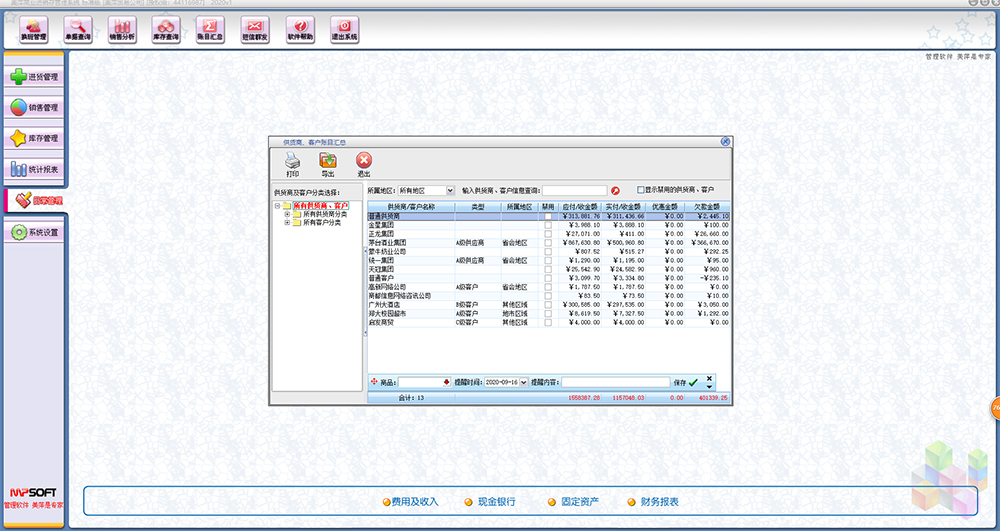Click the 销售分析 sales analysis icon
The width and height of the screenshot is (1000, 531).
[121, 29]
